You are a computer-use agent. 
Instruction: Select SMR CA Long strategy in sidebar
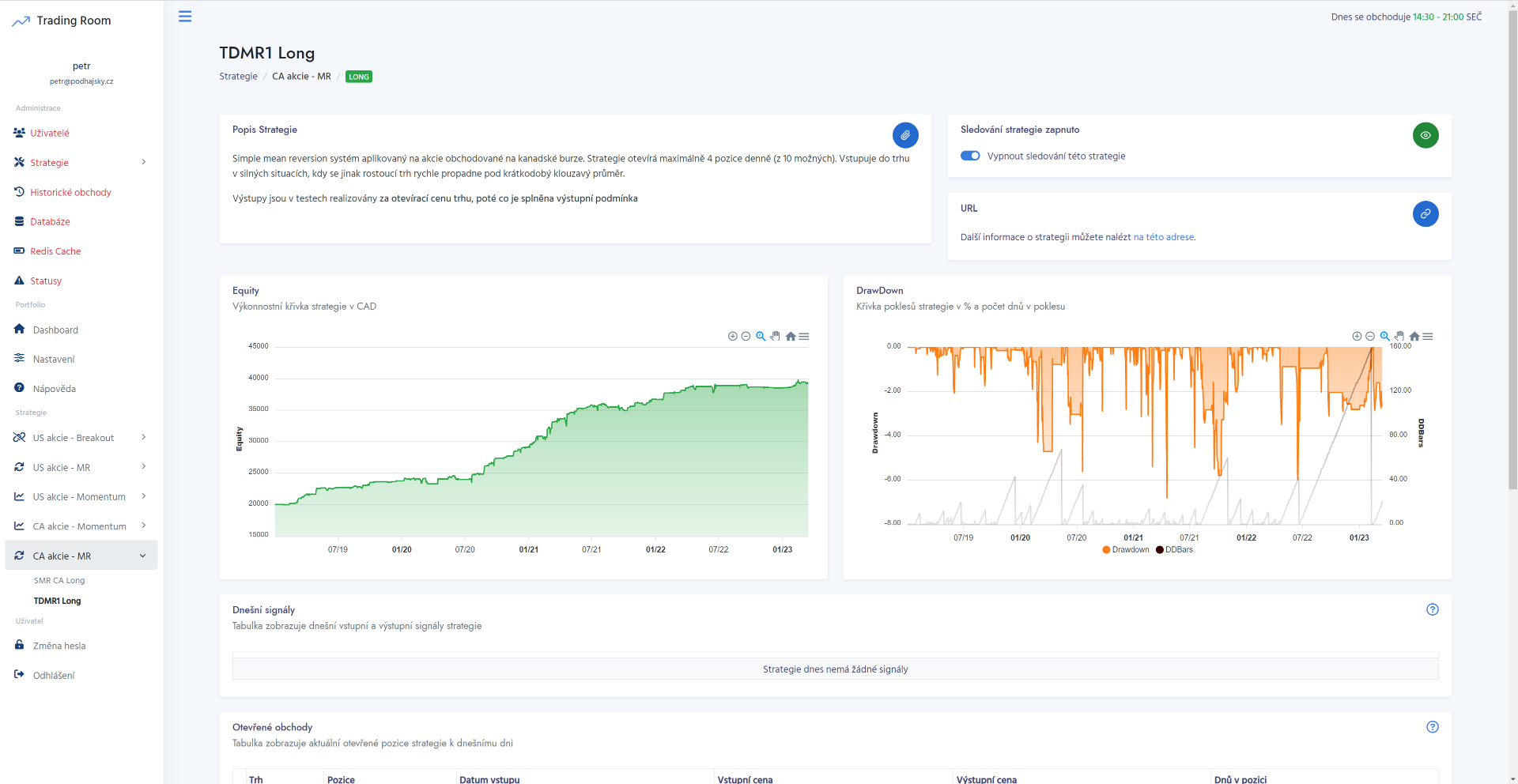[59, 581]
